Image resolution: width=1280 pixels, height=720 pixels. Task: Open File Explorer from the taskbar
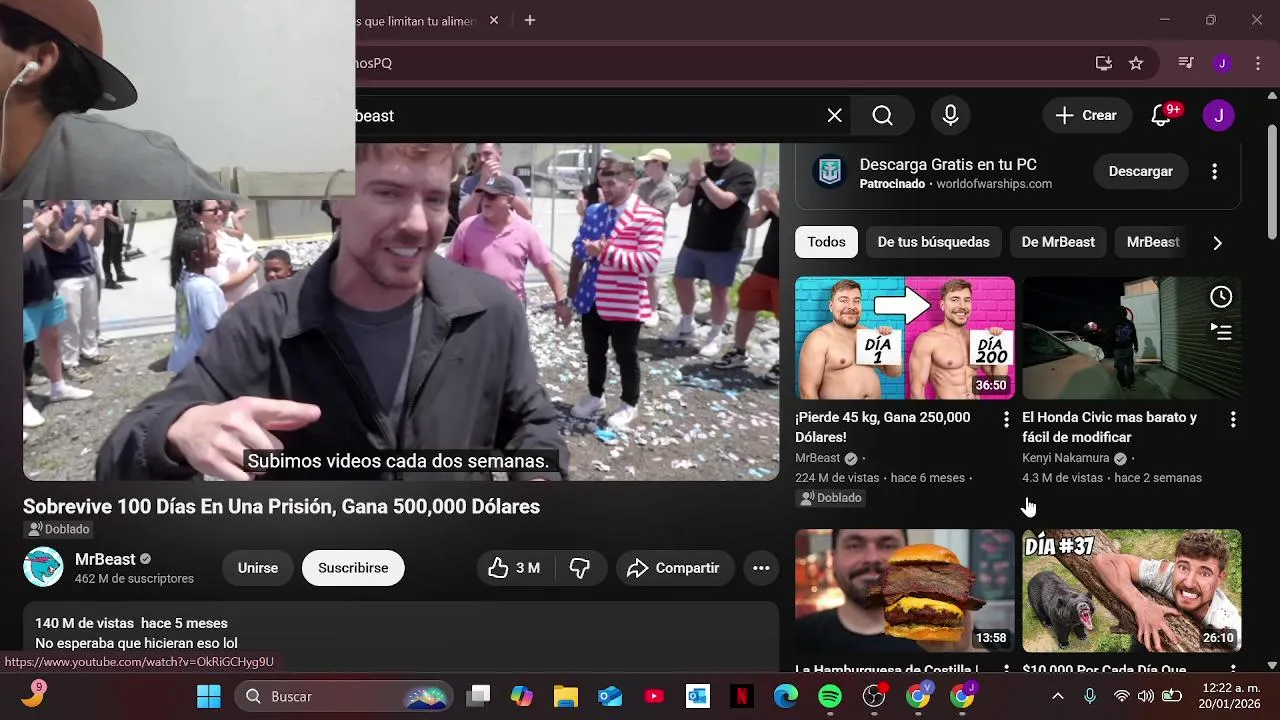(566, 696)
